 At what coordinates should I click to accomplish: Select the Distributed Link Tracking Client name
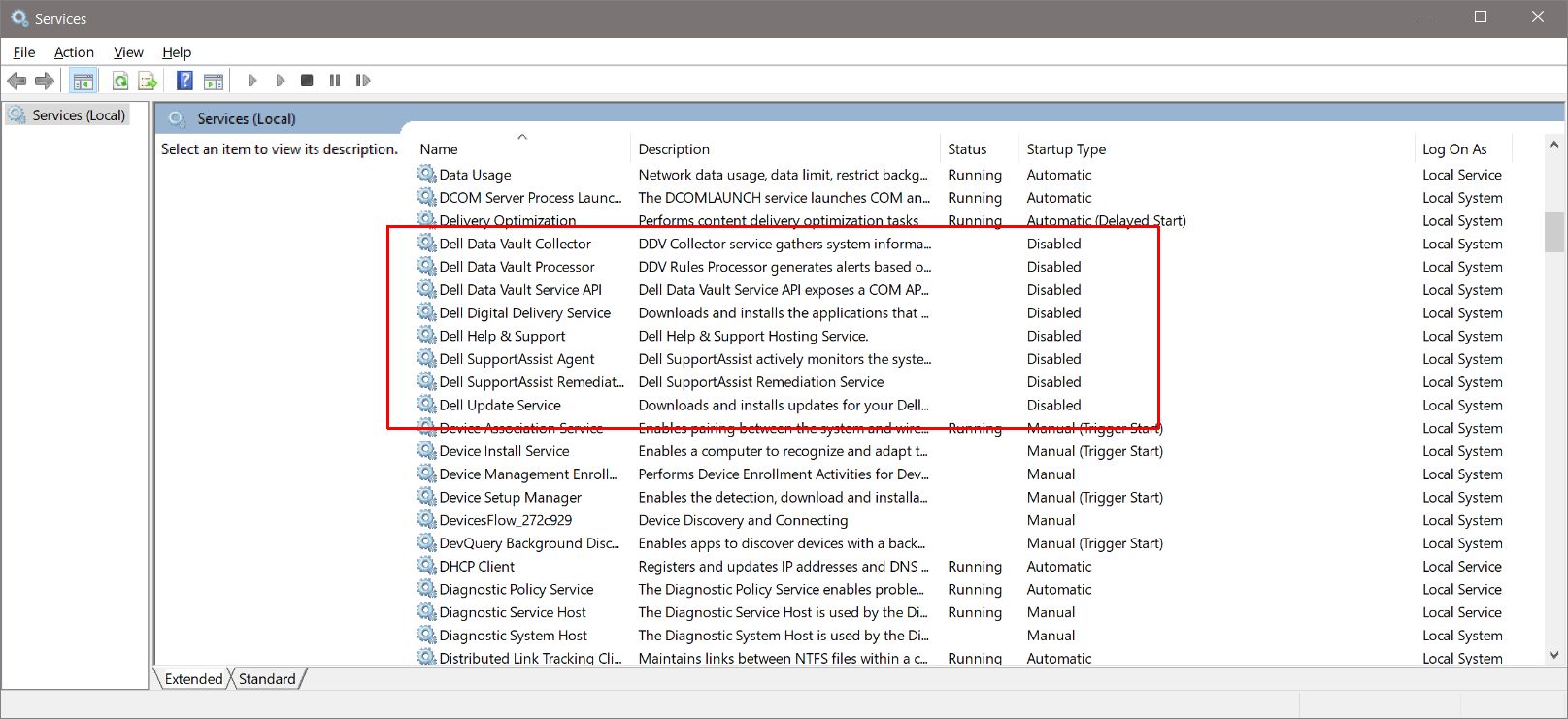[530, 658]
